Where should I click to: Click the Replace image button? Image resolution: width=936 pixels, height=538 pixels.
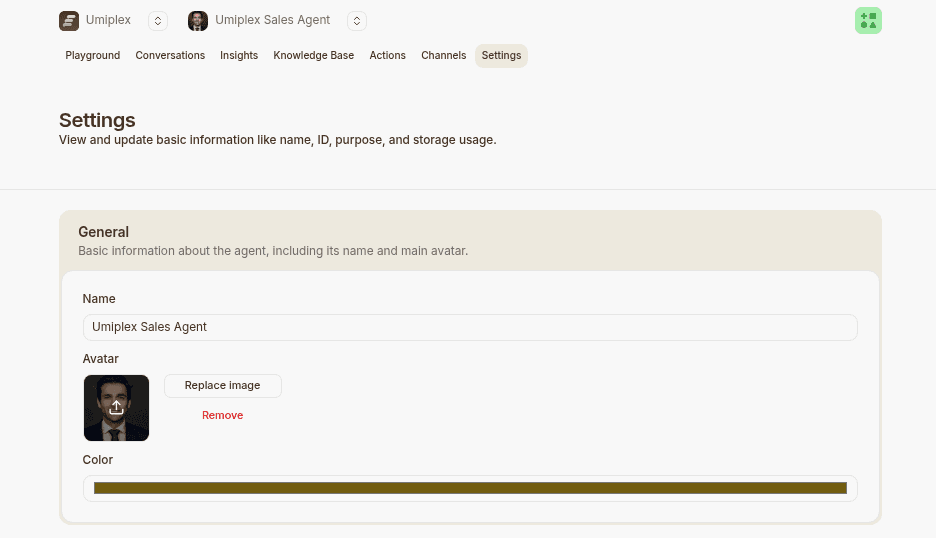click(223, 386)
